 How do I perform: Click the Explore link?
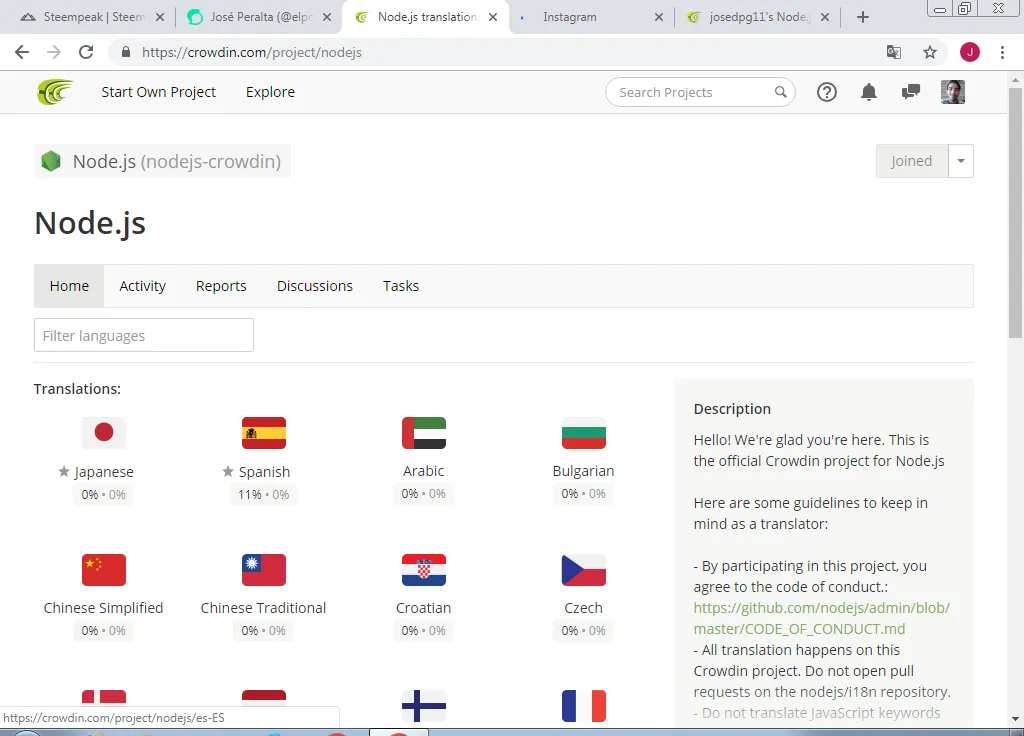[x=270, y=92]
